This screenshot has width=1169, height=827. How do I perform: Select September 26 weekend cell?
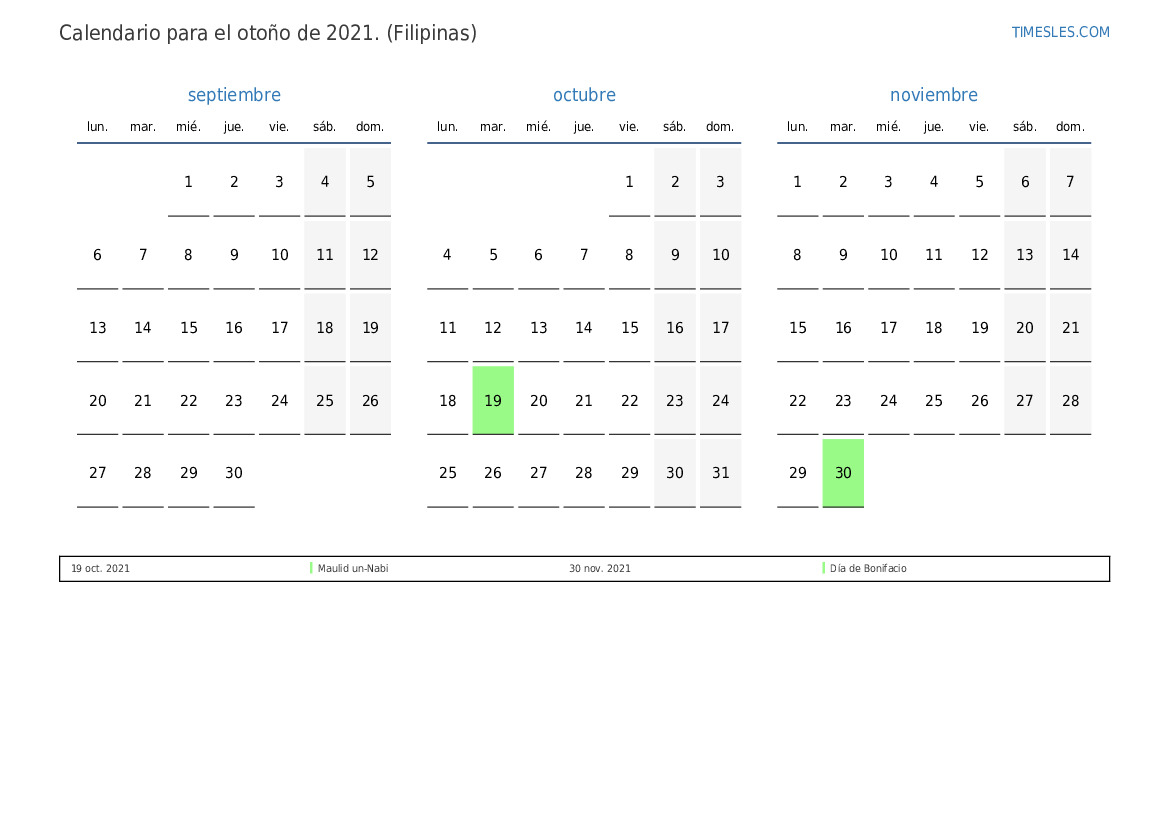click(370, 400)
